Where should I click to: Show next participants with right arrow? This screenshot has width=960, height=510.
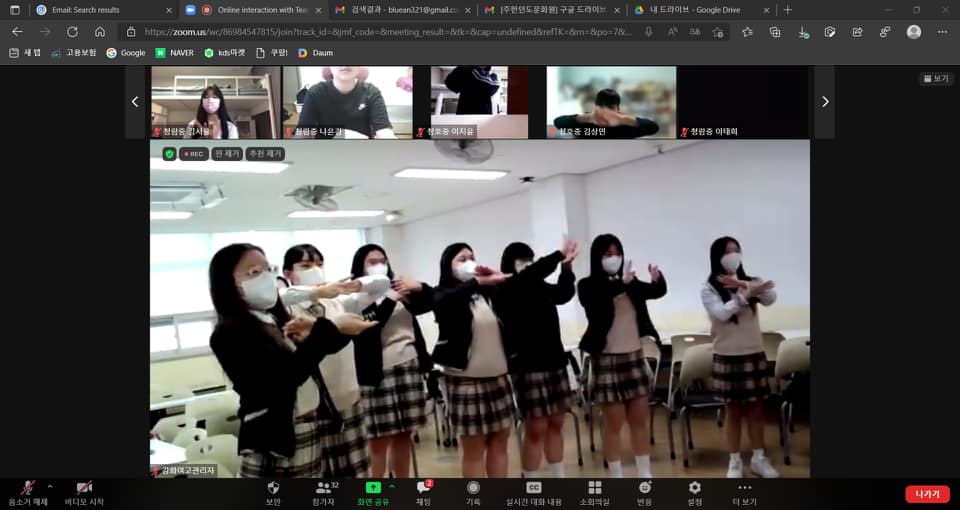tap(824, 101)
